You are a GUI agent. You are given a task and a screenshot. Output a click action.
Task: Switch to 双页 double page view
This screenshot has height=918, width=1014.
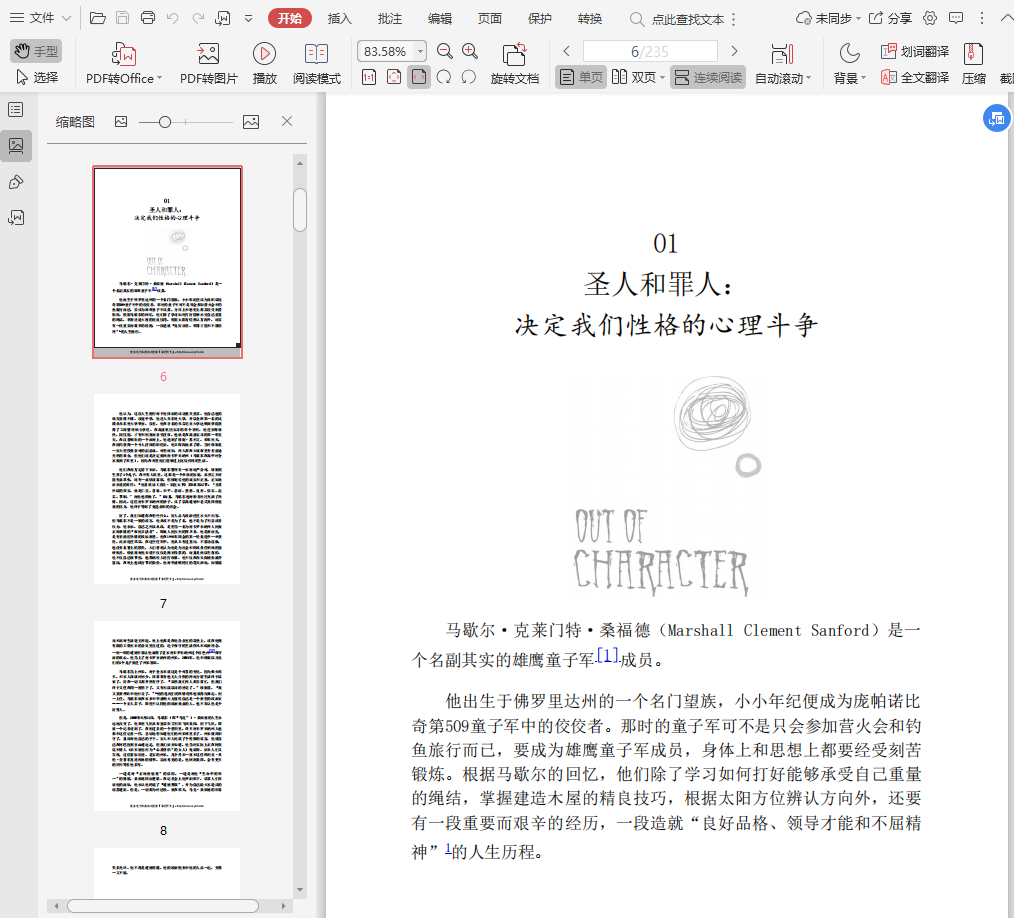coord(638,78)
